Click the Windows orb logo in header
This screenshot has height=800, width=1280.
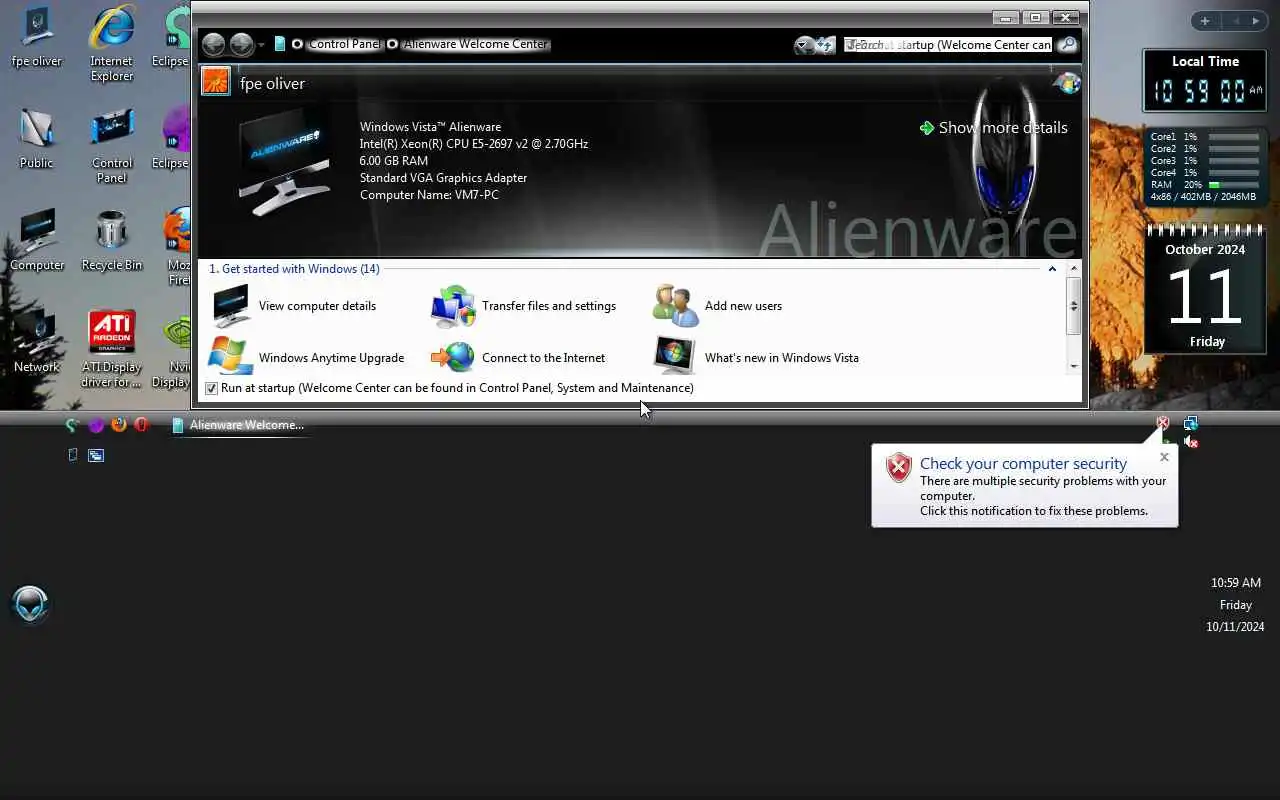click(x=1067, y=83)
